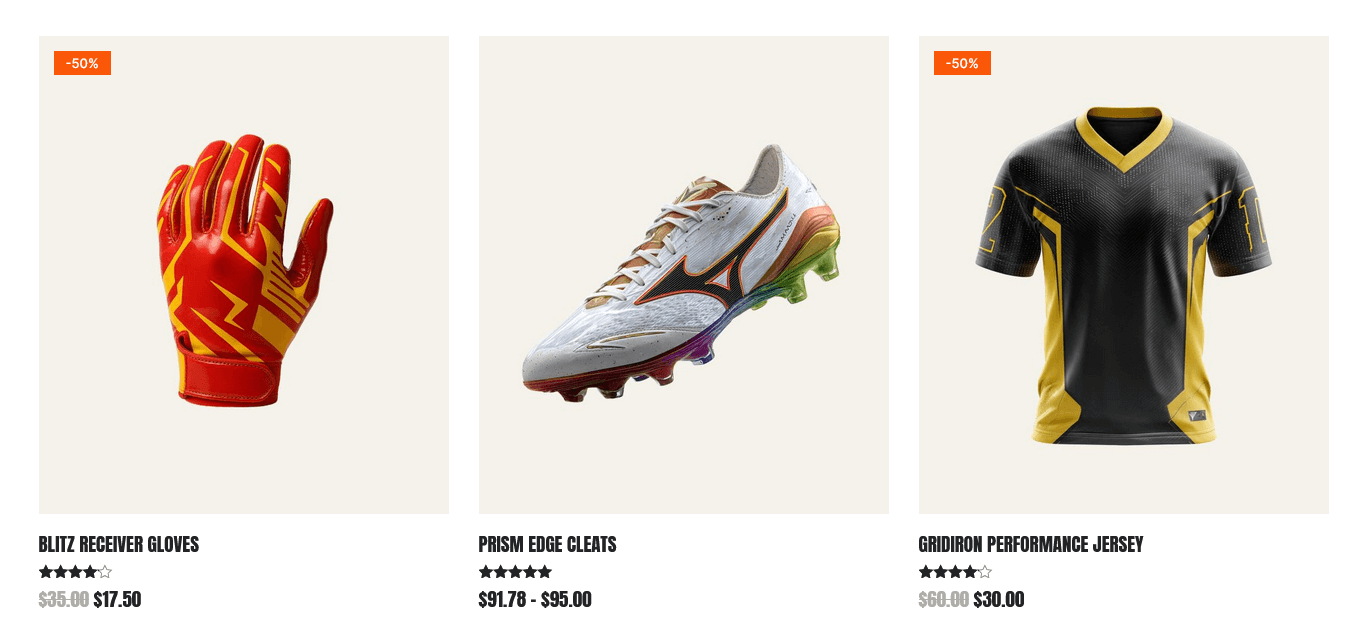Image resolution: width=1366 pixels, height=642 pixels.
Task: Click the star rating under Blitz Receiver Gloves
Action: coord(75,572)
